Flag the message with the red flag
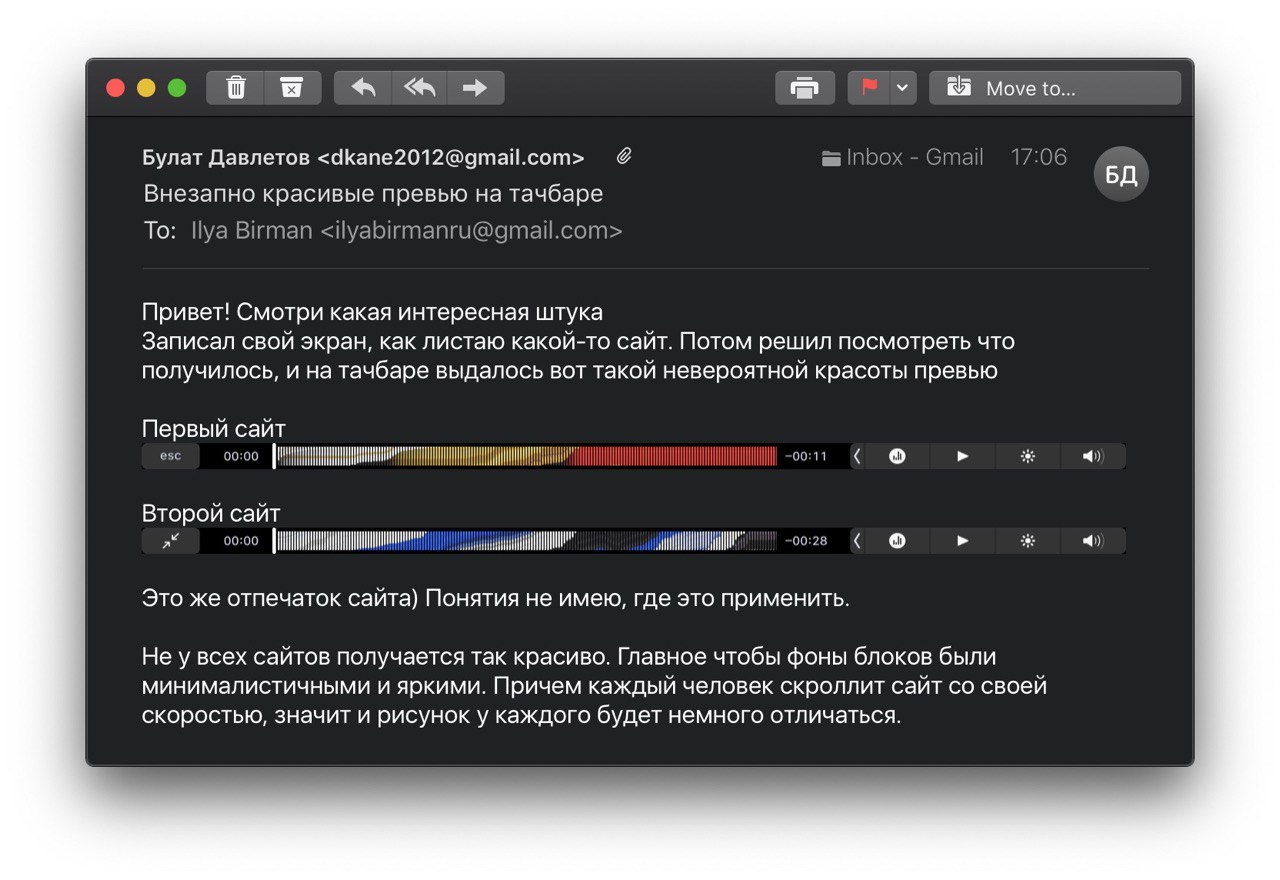 [x=869, y=88]
